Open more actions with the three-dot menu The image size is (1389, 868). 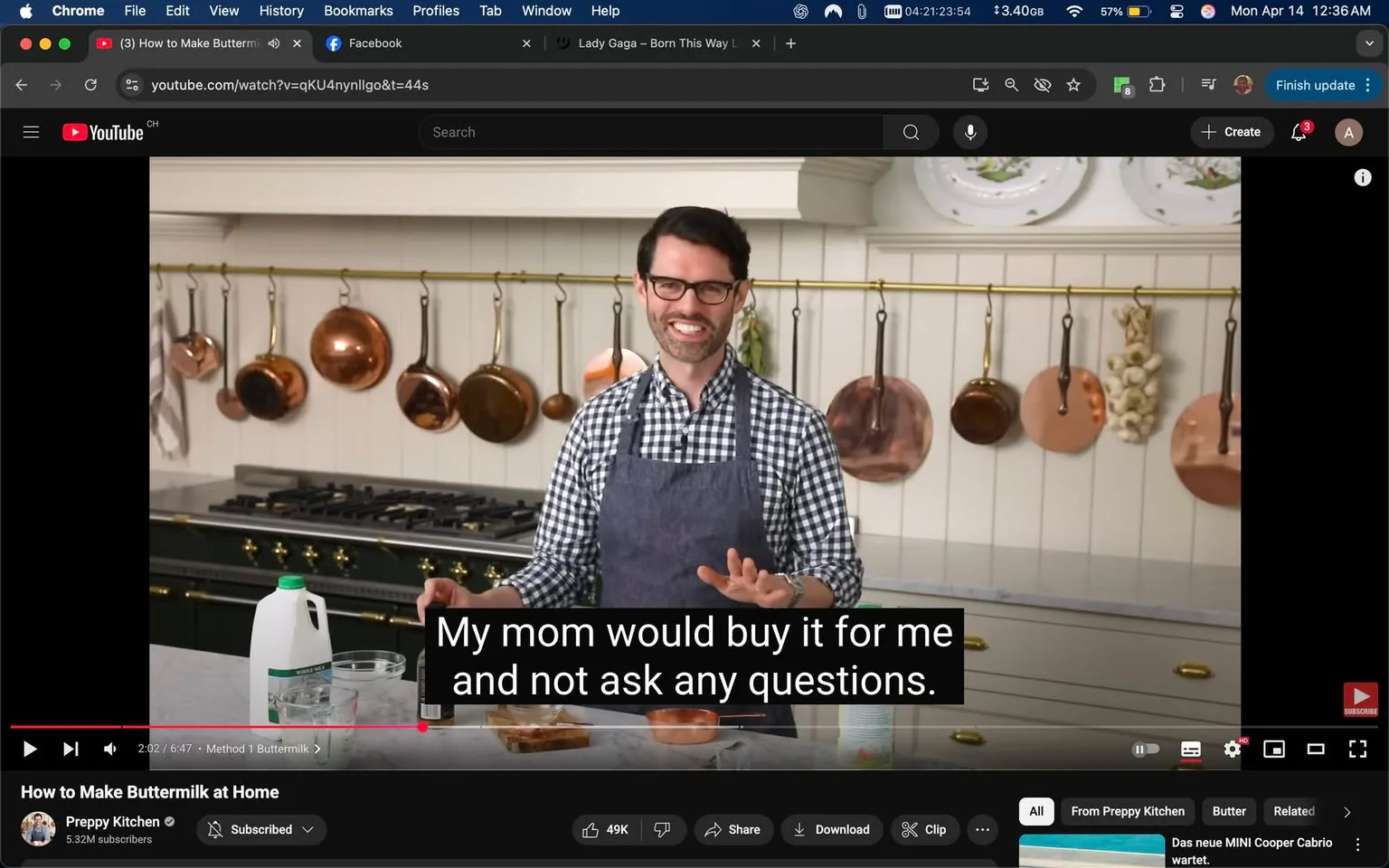tap(982, 829)
